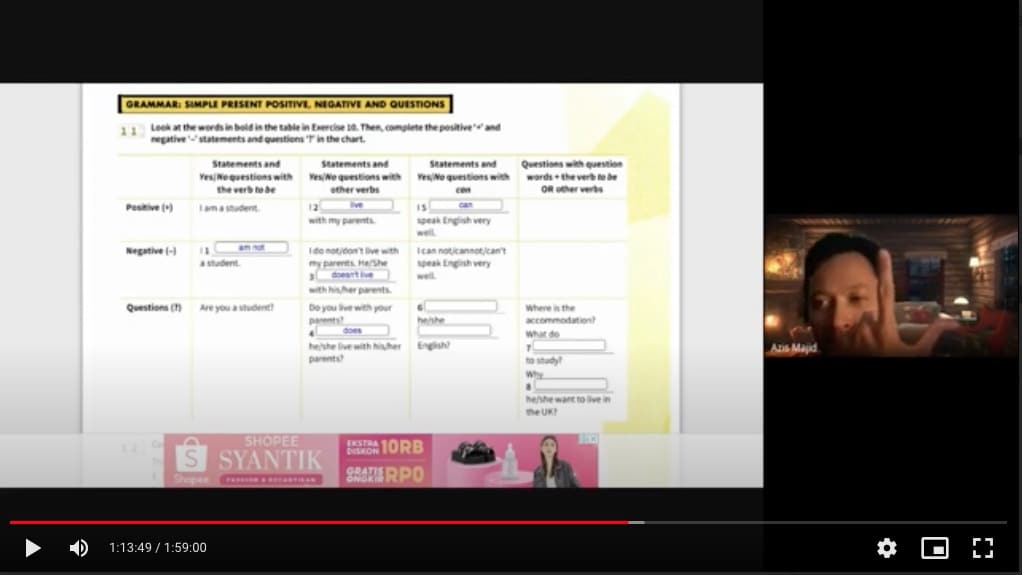Select the "doesn't live" answer field
The width and height of the screenshot is (1022, 575).
point(352,275)
